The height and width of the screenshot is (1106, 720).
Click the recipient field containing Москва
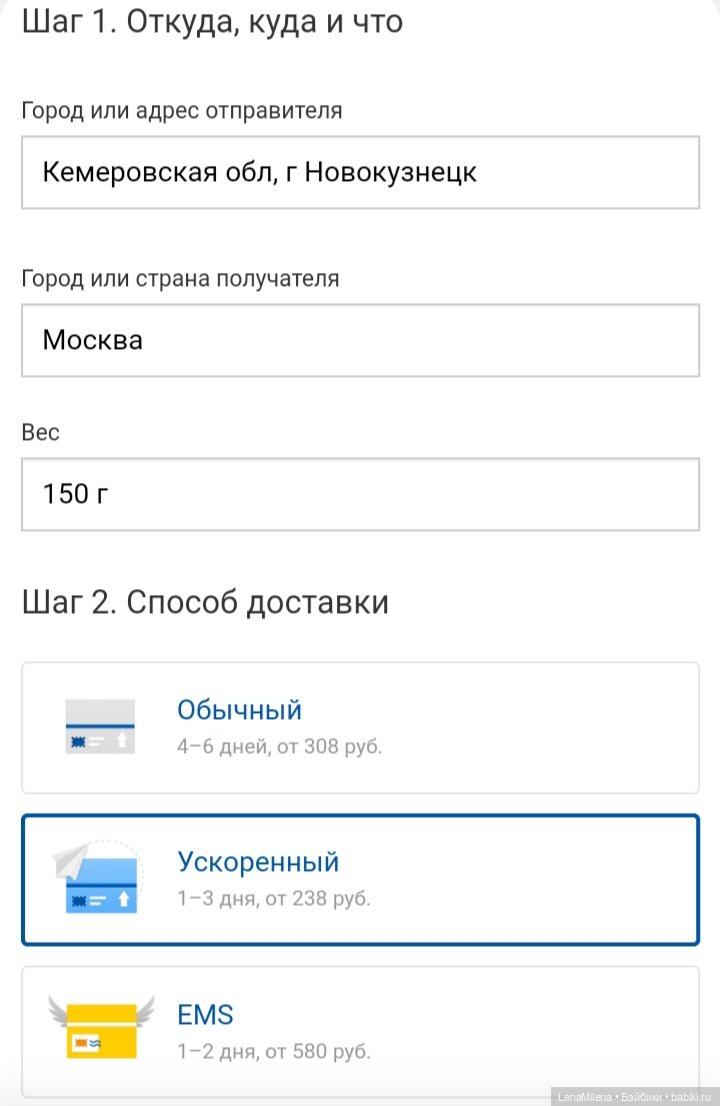pos(360,341)
